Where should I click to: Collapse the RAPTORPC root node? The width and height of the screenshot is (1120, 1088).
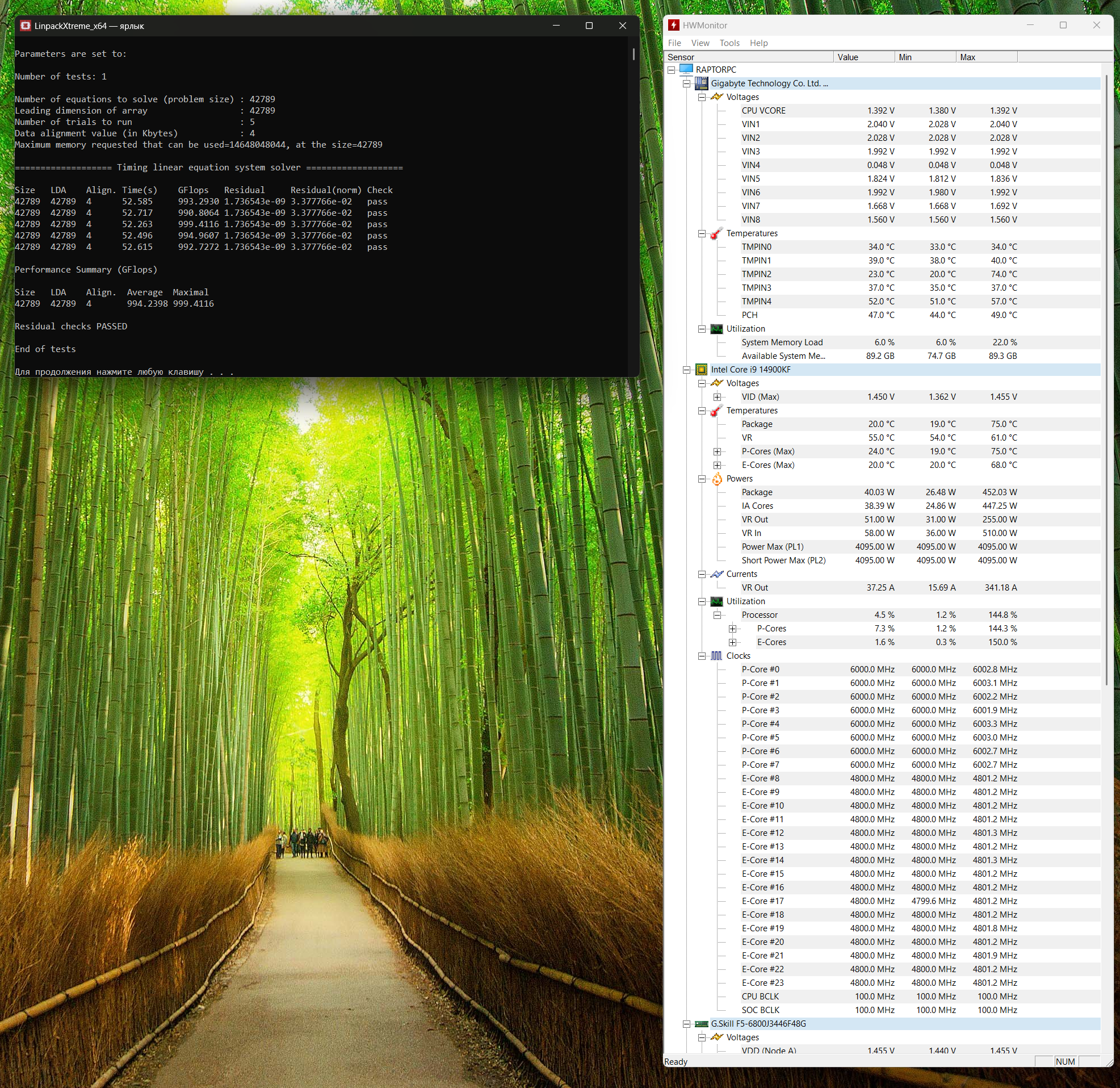tap(672, 70)
